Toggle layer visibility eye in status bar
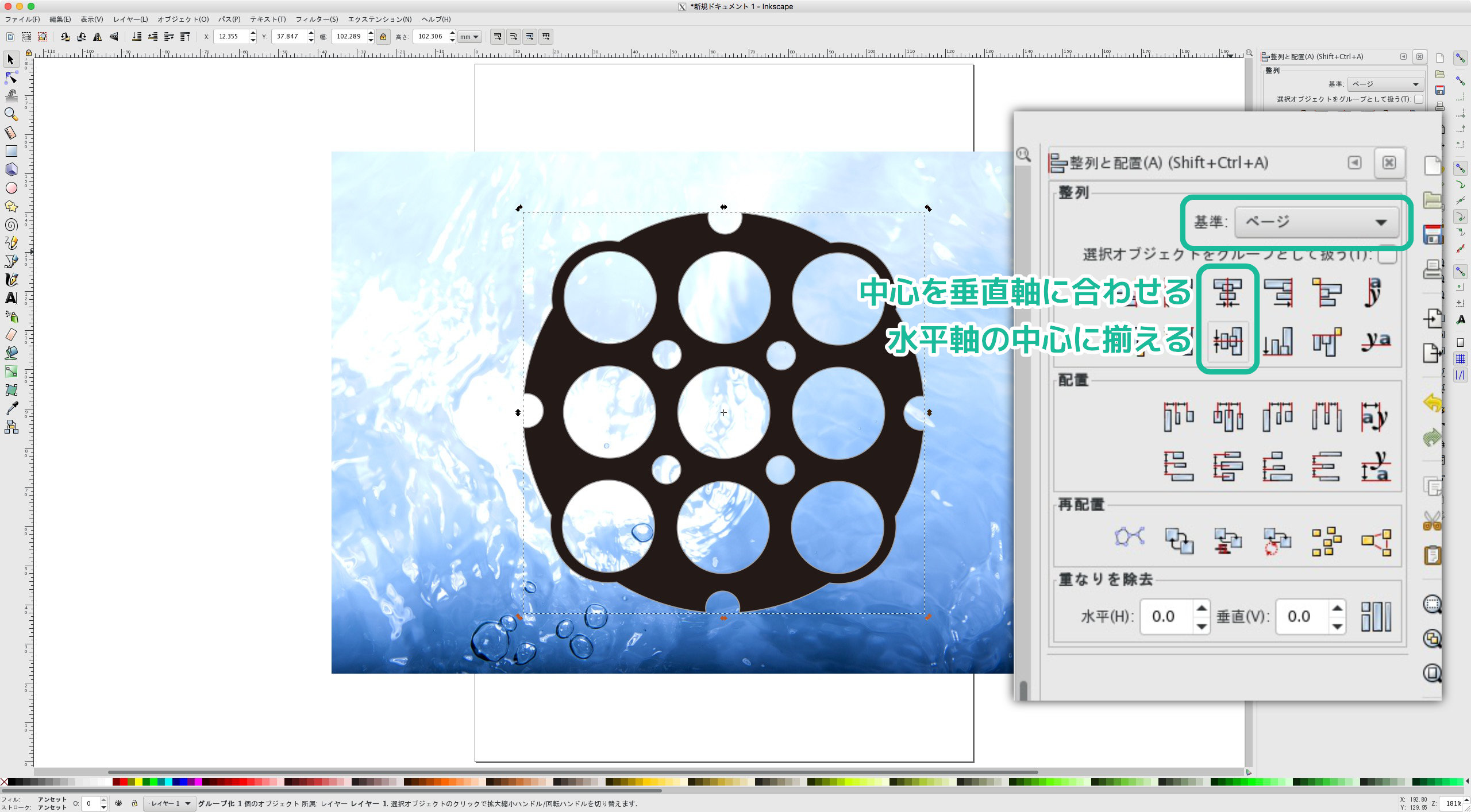 pyautogui.click(x=118, y=803)
